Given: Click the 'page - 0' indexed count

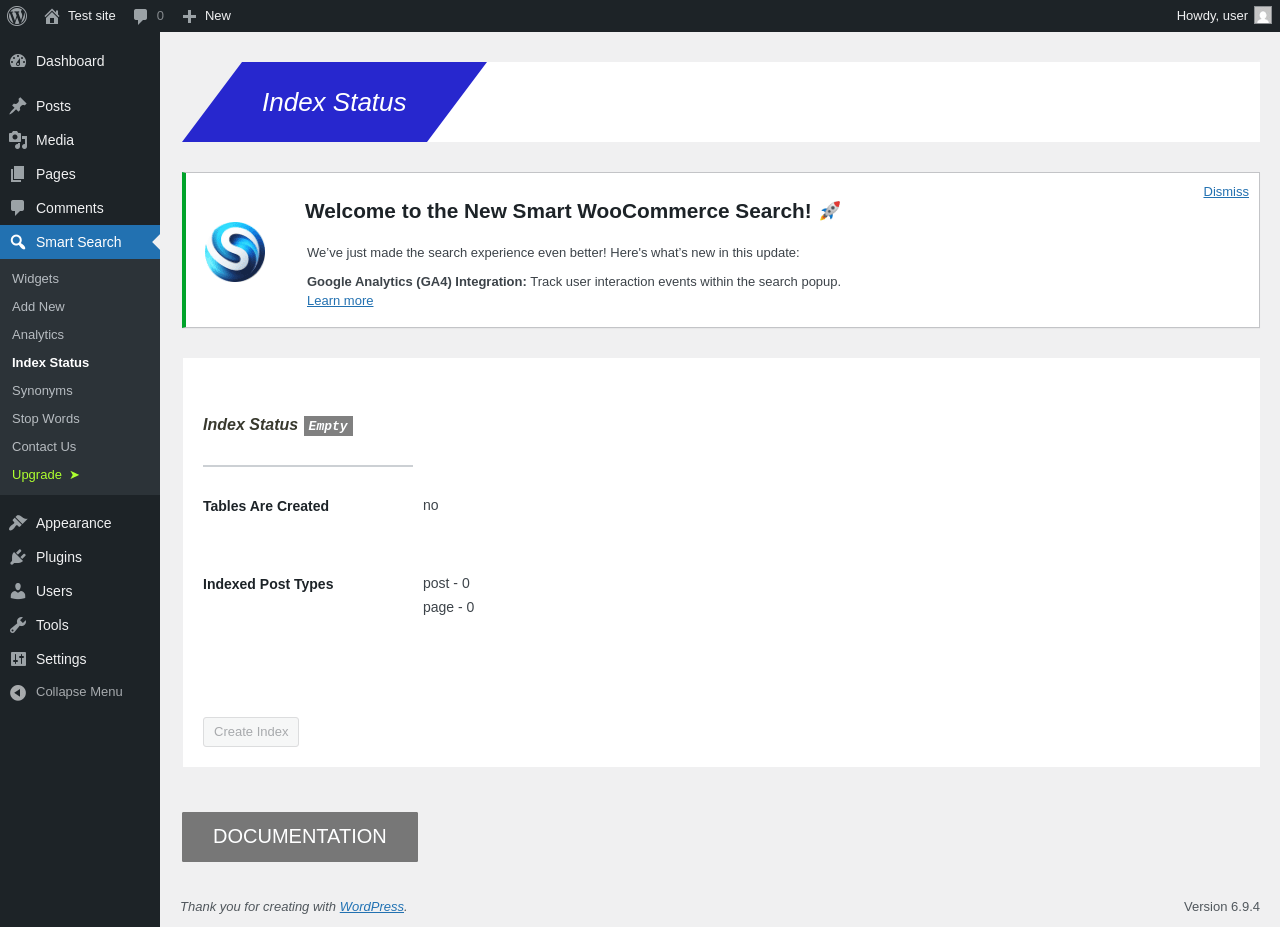Looking at the screenshot, I should click(449, 607).
